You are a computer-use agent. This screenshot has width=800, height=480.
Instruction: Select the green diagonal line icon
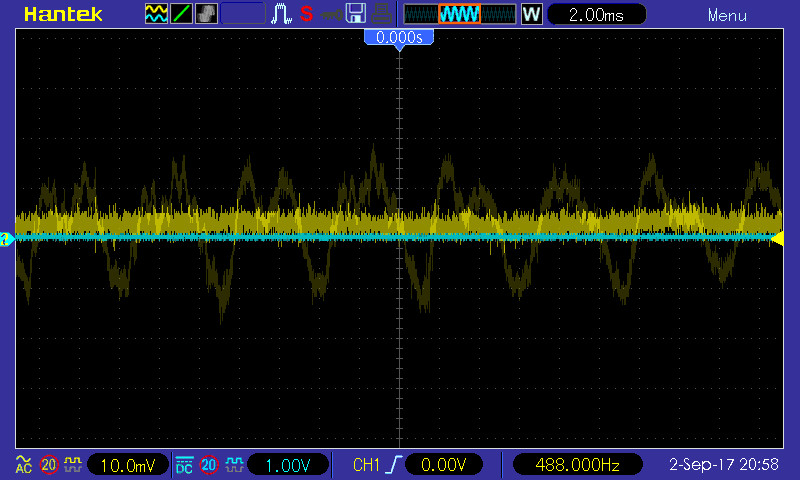coord(181,14)
